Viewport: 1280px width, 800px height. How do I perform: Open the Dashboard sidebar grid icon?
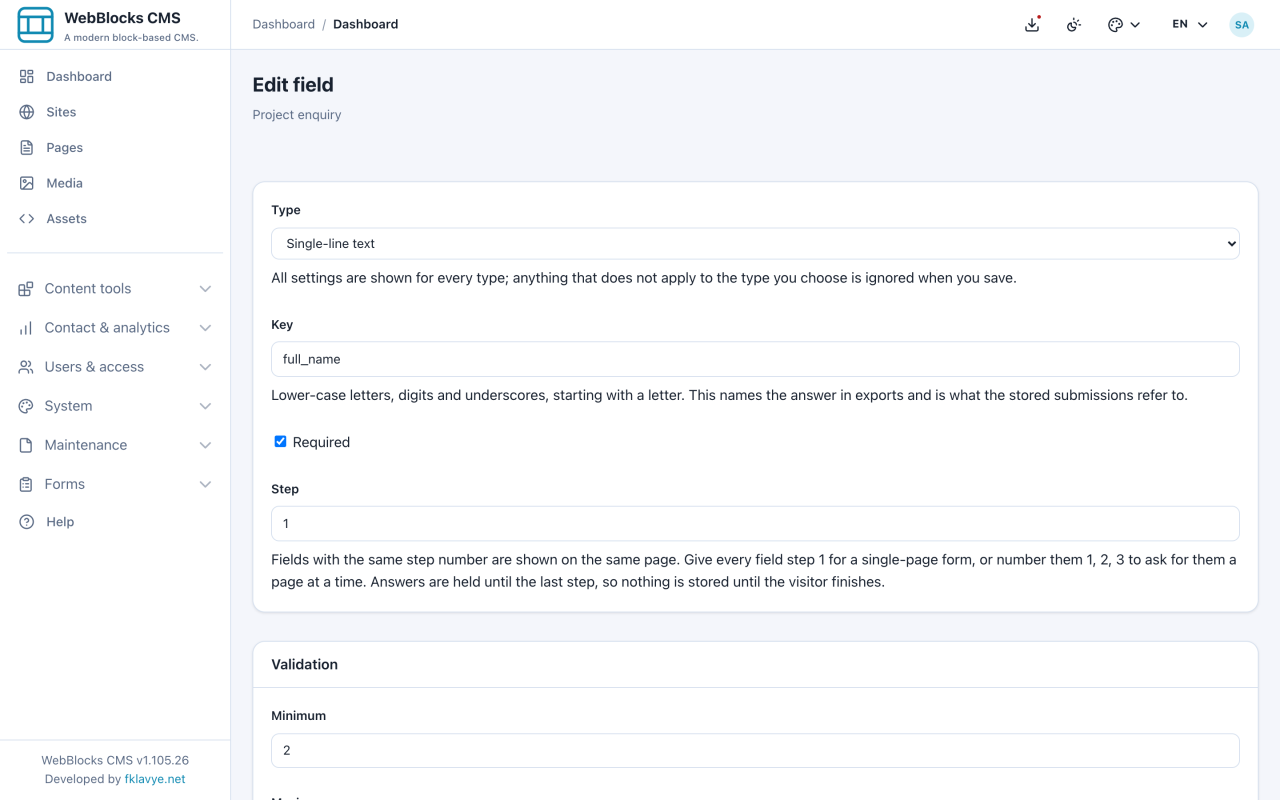click(27, 76)
